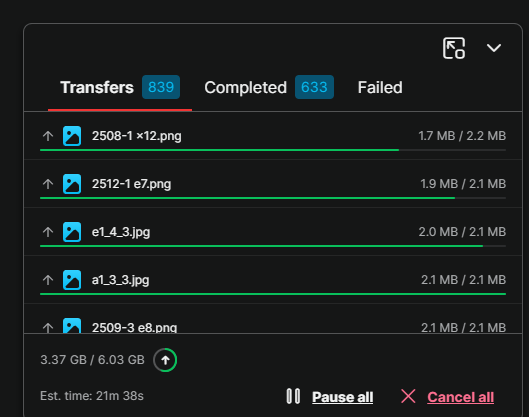Click image icon of 2508-1 ×12.png

pyautogui.click(x=72, y=136)
